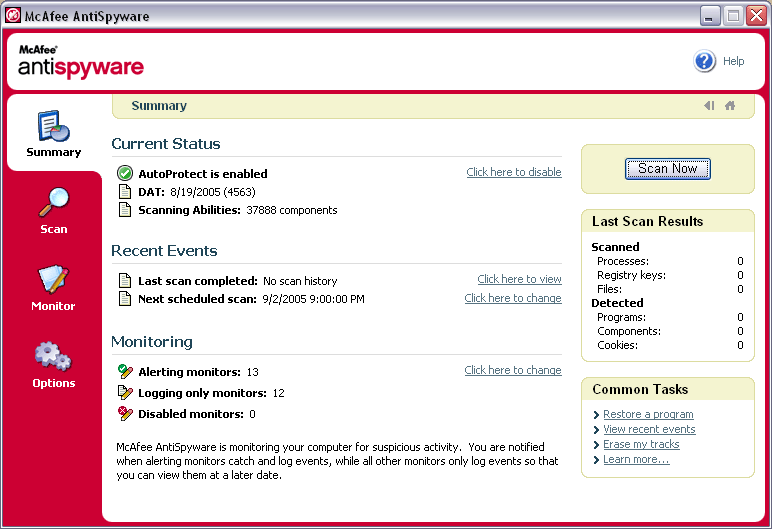Click the Monitoring heading
Screen dimensions: 772x529
tap(152, 342)
